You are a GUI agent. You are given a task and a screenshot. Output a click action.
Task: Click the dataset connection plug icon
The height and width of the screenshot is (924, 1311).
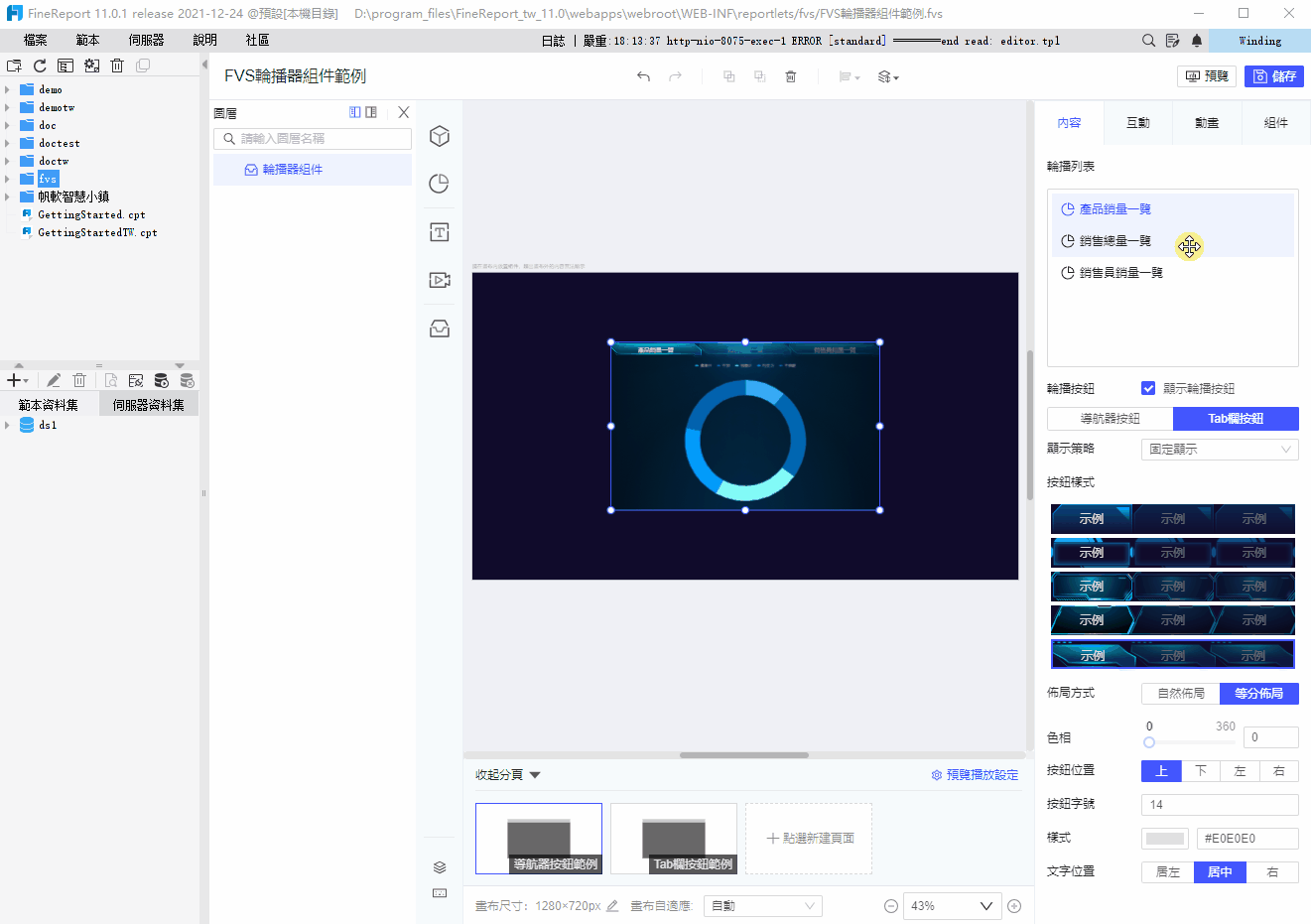pos(136,380)
